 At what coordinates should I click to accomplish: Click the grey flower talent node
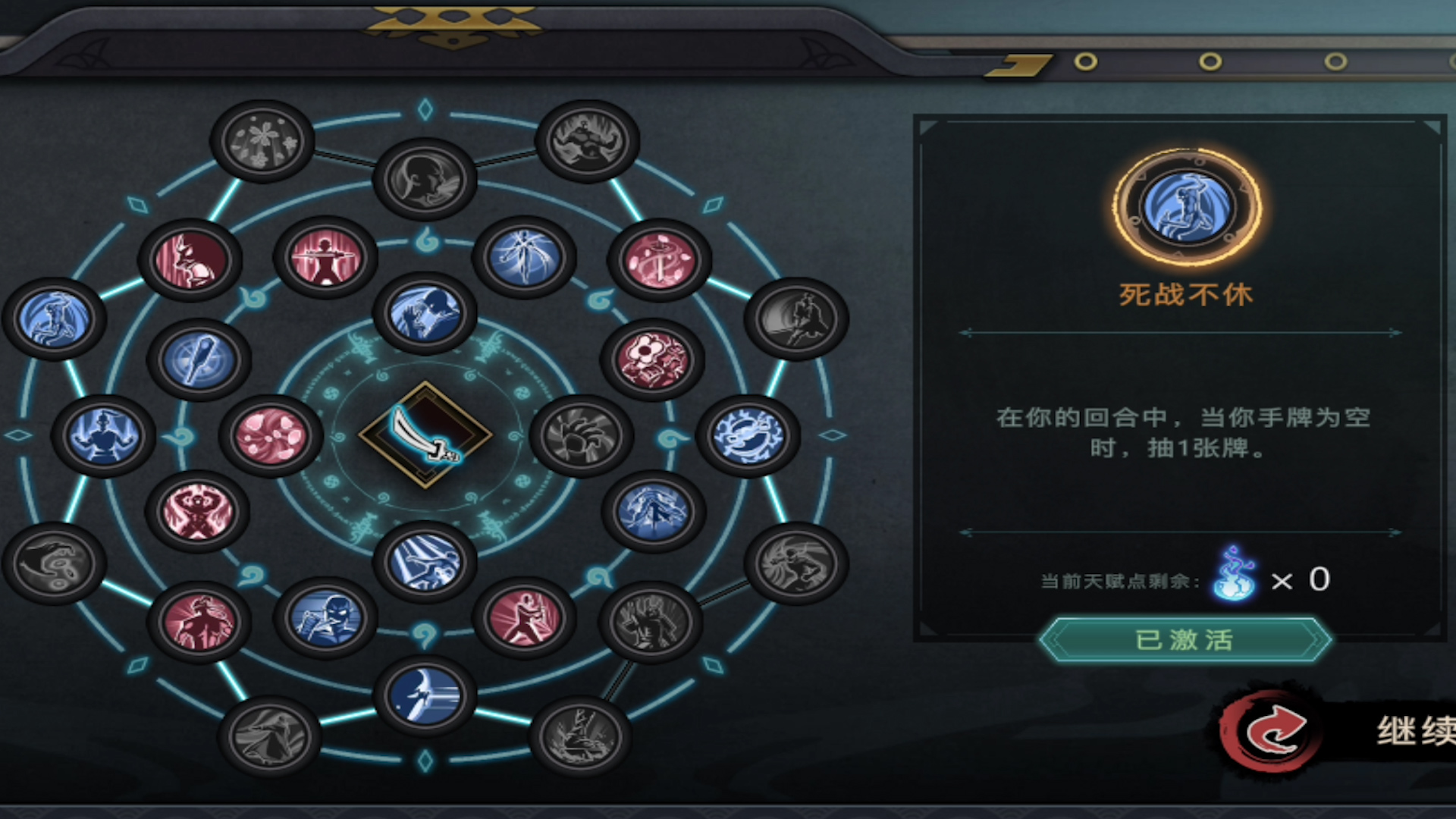[x=262, y=141]
